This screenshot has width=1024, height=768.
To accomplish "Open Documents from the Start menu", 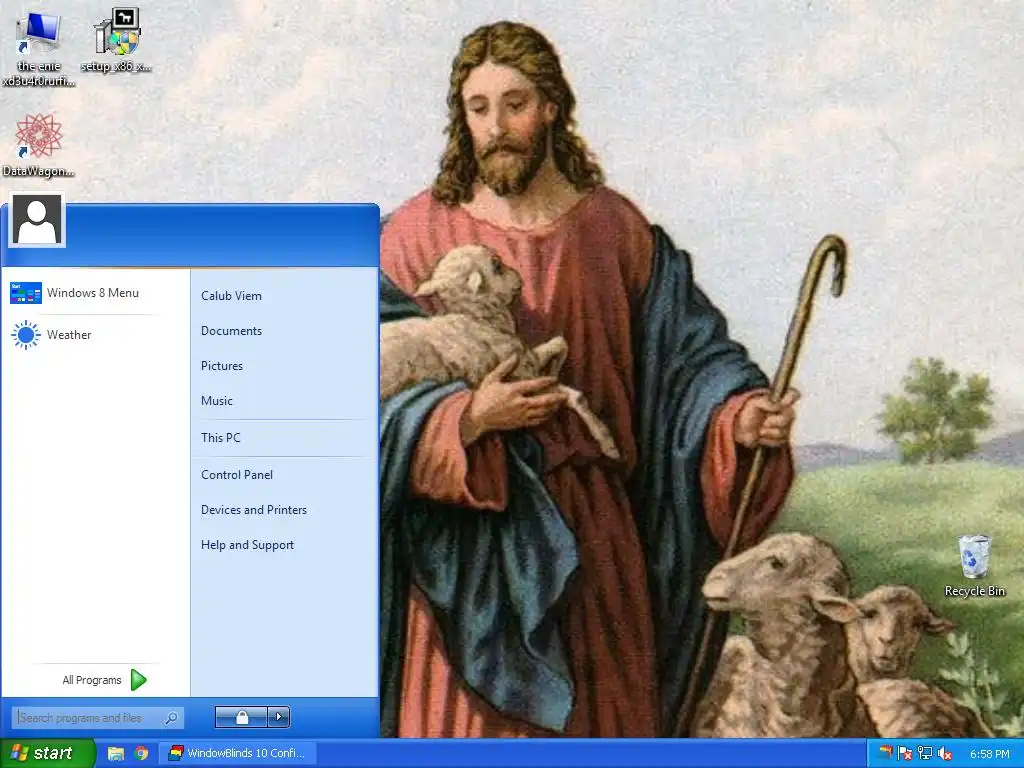I will [x=231, y=331].
